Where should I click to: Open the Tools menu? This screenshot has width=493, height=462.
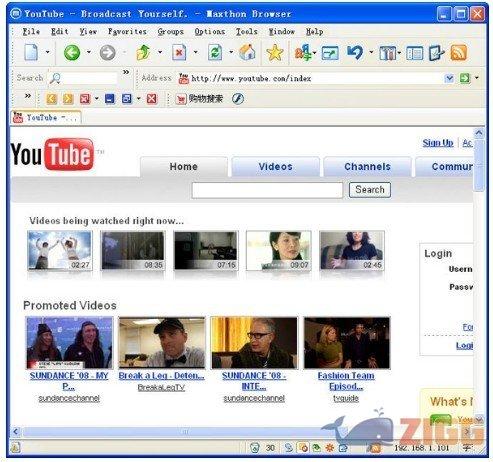[247, 32]
